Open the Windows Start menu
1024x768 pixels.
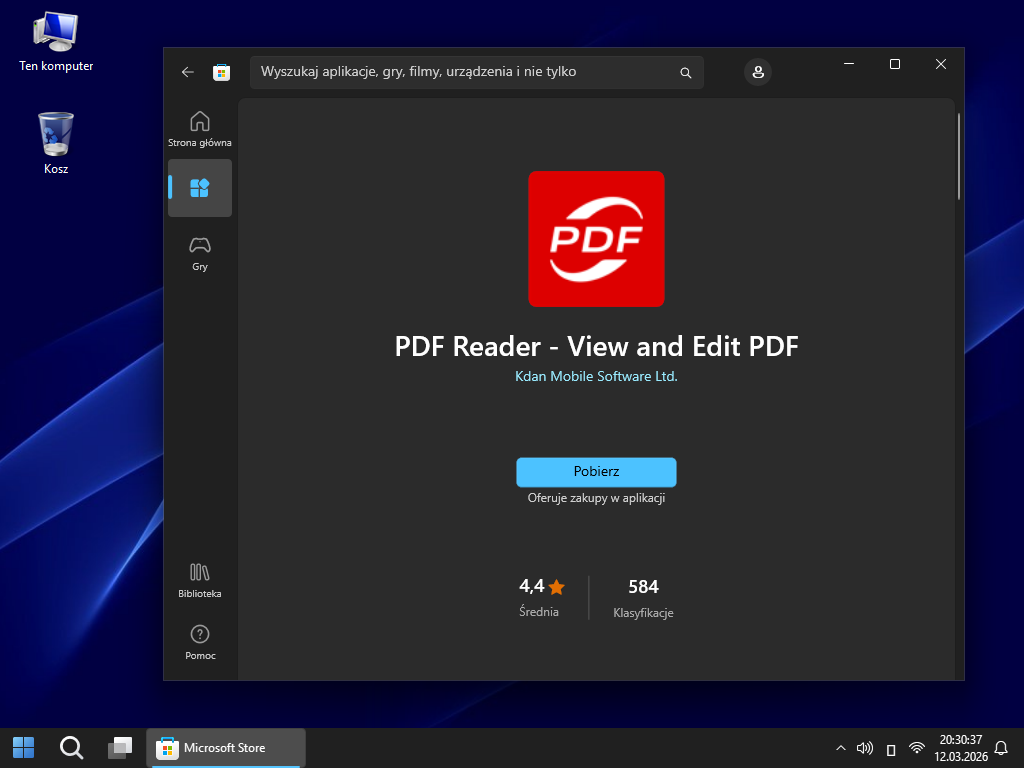(23, 747)
